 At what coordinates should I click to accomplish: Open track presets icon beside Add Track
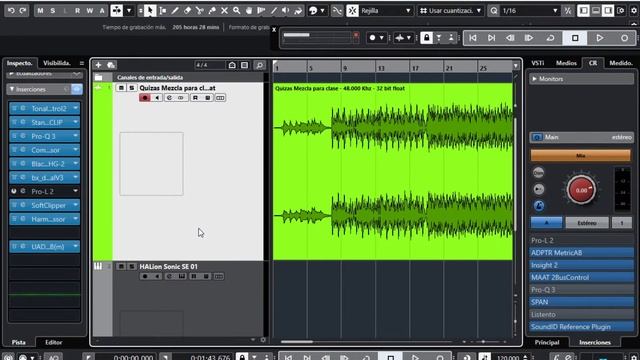click(111, 65)
